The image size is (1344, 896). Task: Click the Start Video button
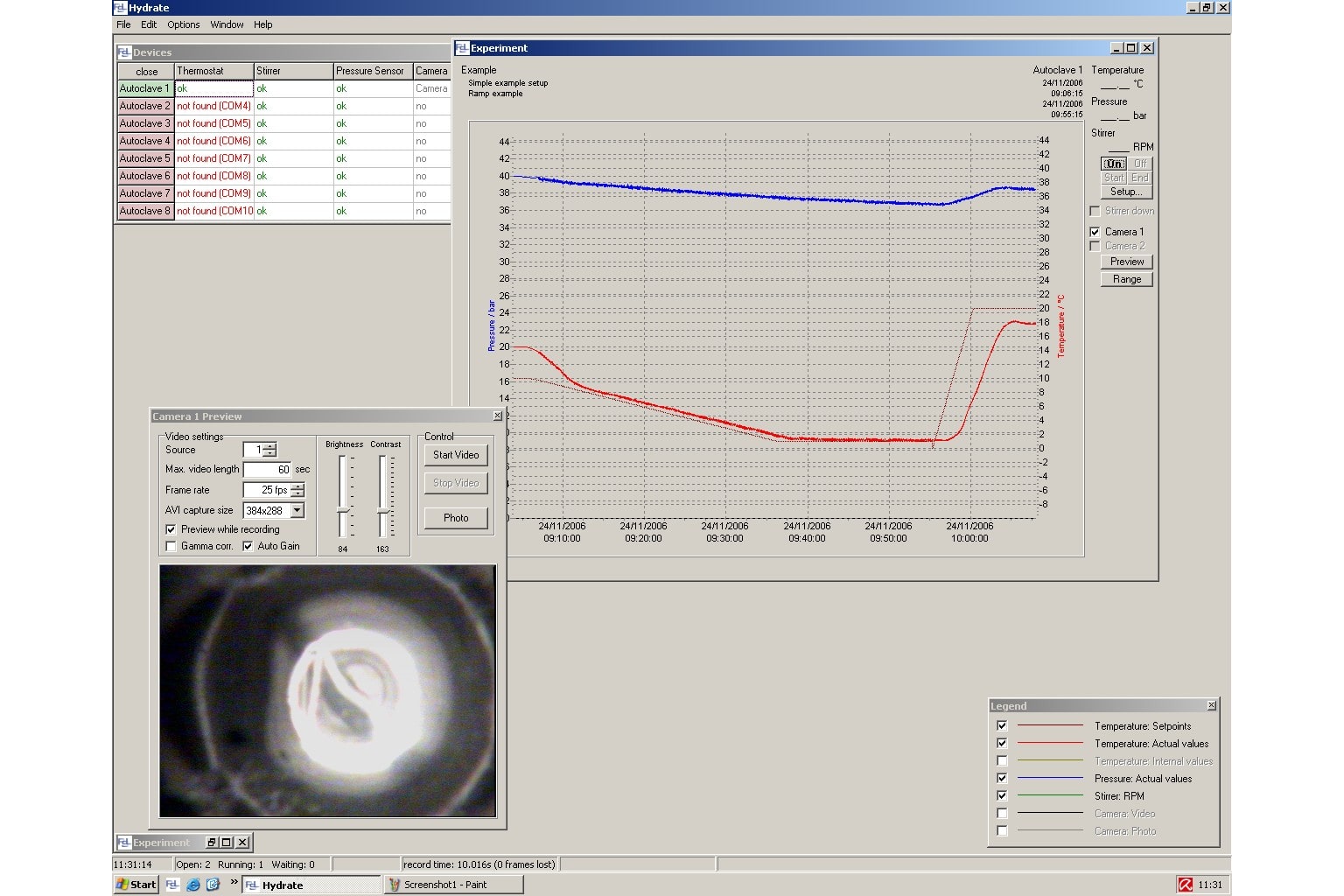455,455
